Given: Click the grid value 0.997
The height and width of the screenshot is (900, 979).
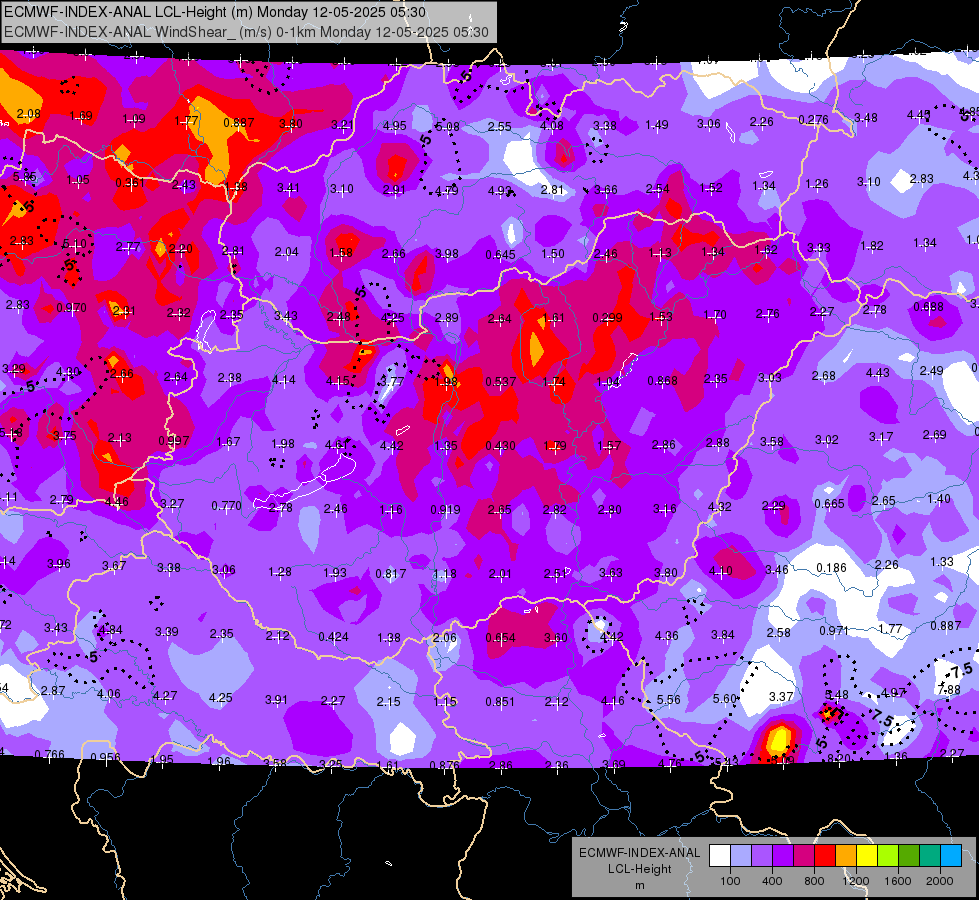Looking at the screenshot, I should click(x=174, y=441).
